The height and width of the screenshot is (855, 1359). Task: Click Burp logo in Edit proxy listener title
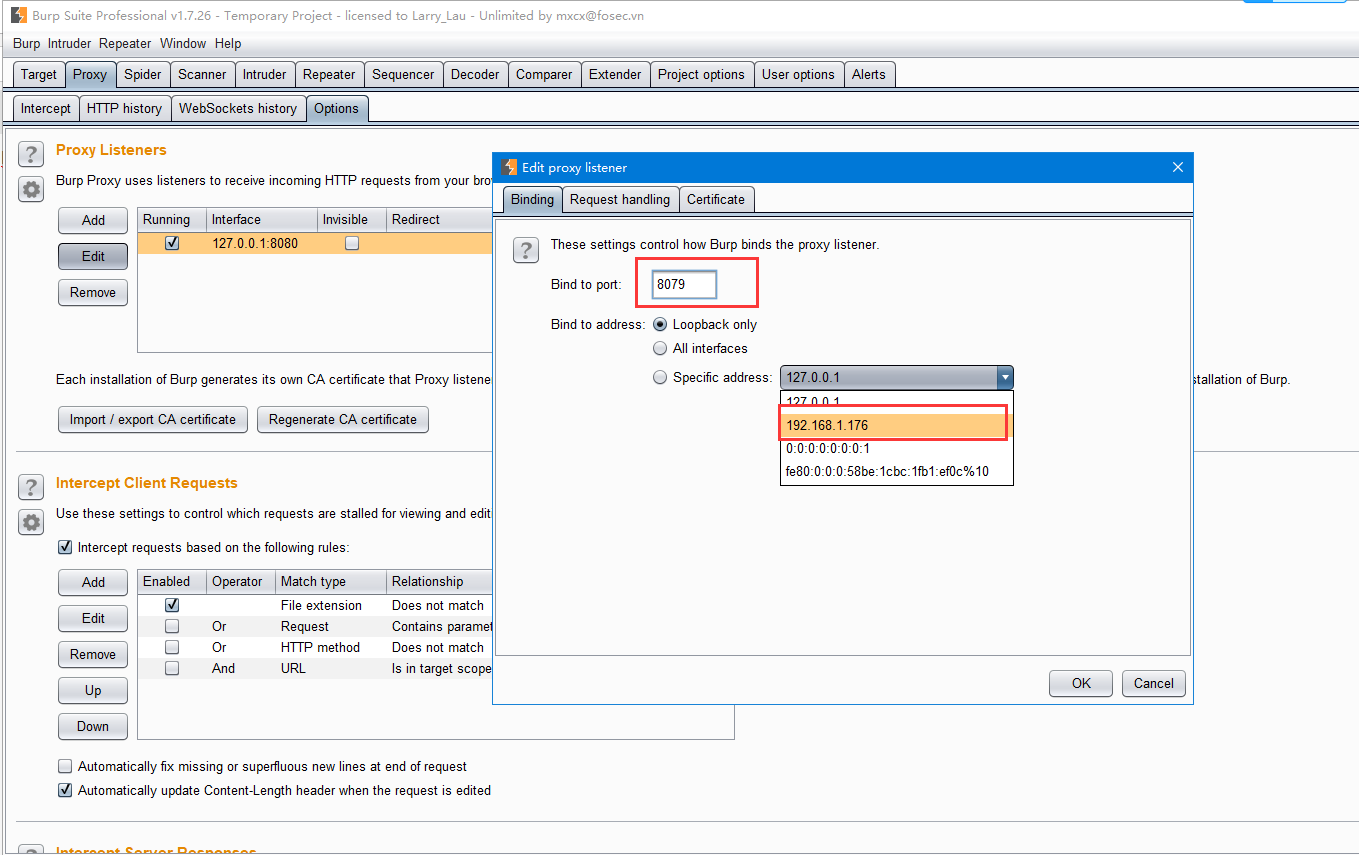click(510, 167)
